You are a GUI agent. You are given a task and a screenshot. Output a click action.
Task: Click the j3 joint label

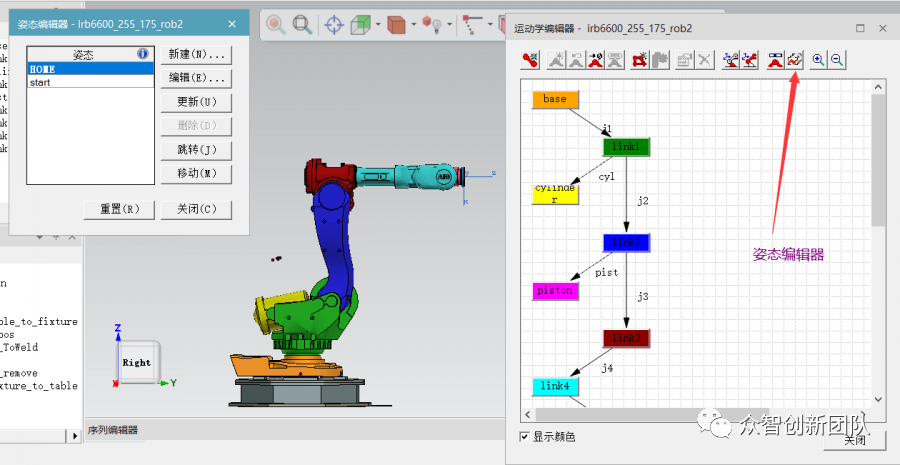click(x=643, y=297)
